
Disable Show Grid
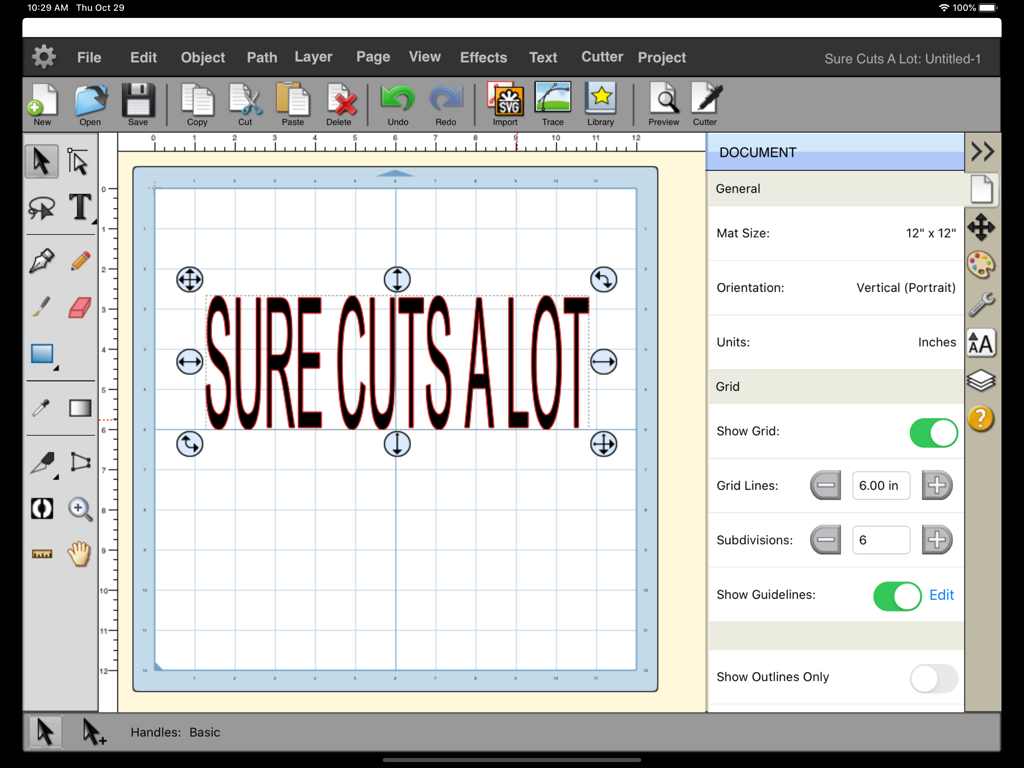click(933, 432)
